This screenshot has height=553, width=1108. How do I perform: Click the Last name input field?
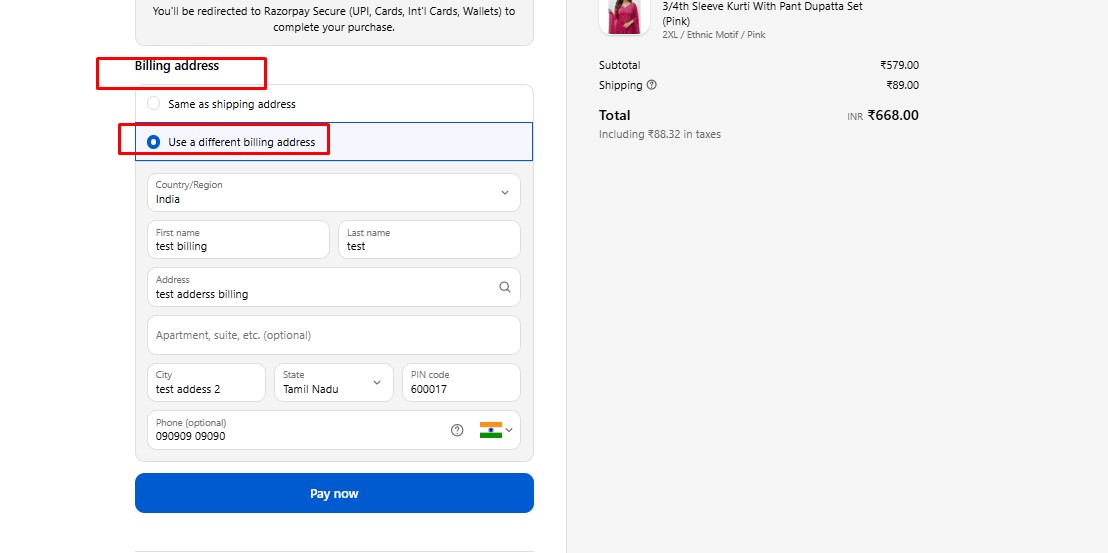pos(429,239)
